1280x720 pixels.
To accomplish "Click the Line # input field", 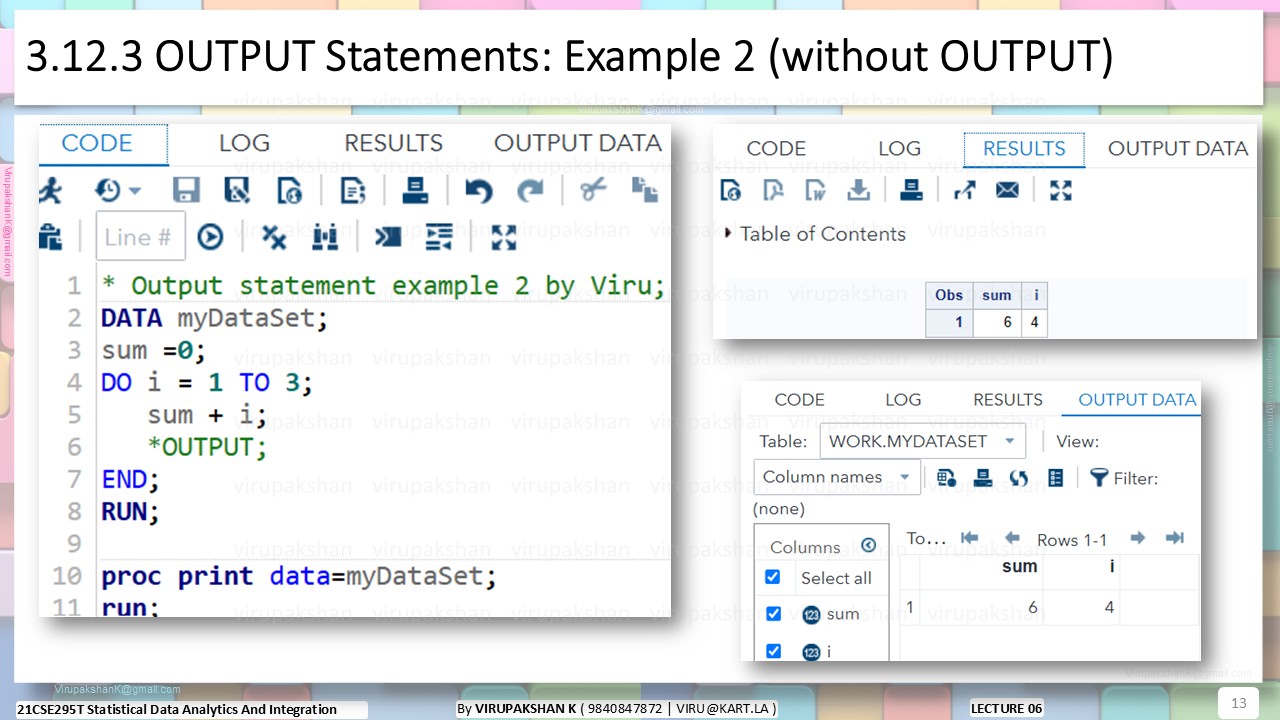I will [x=141, y=237].
